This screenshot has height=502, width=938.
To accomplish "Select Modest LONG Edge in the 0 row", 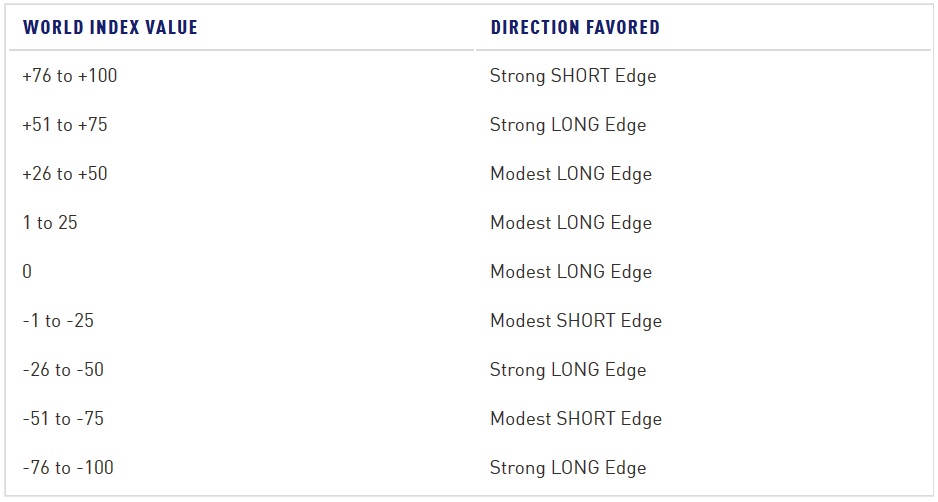I will (x=571, y=272).
